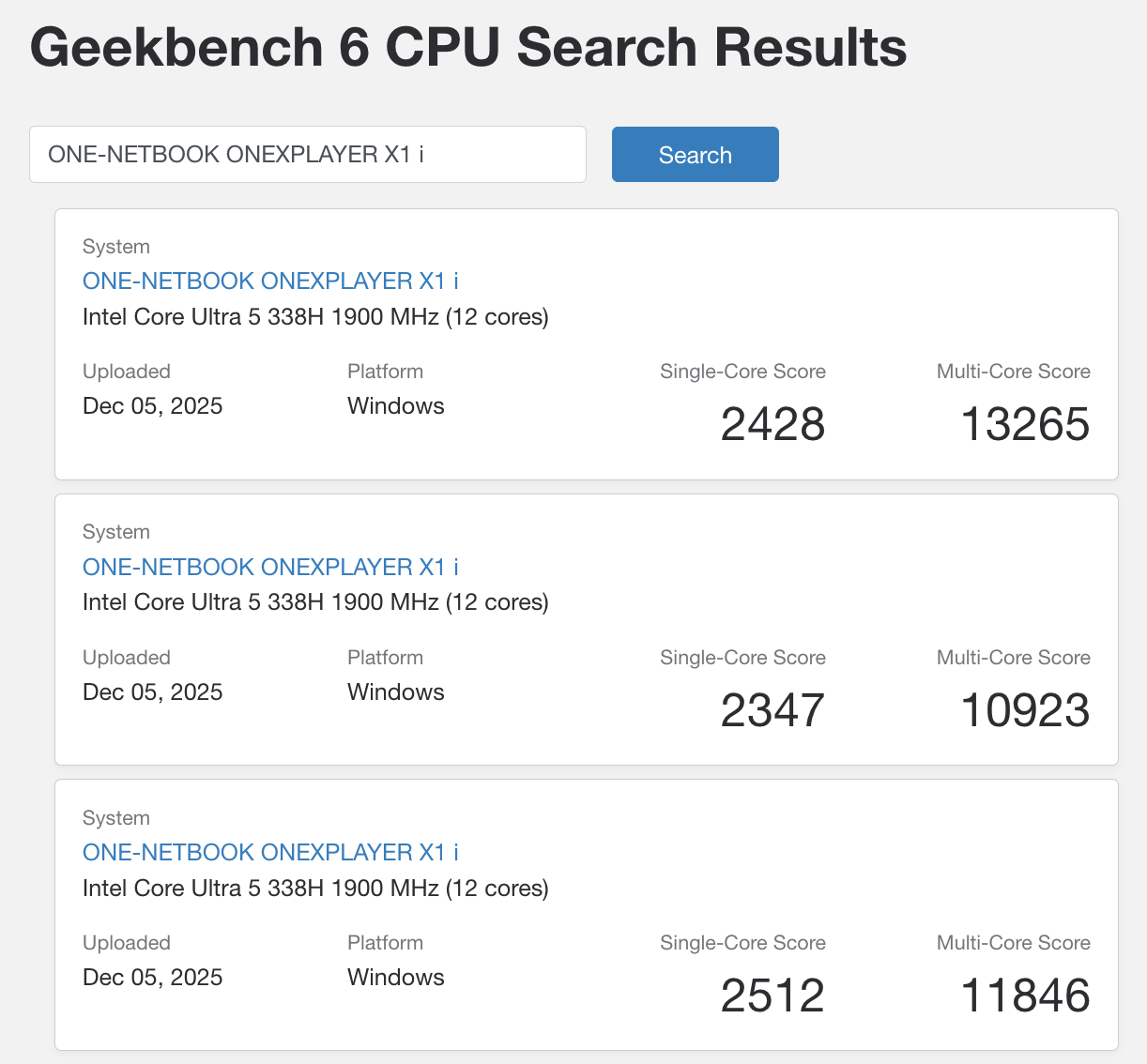The width and height of the screenshot is (1147, 1064).
Task: Open the second ONEXPLAYER X1 i result link
Action: tap(270, 567)
